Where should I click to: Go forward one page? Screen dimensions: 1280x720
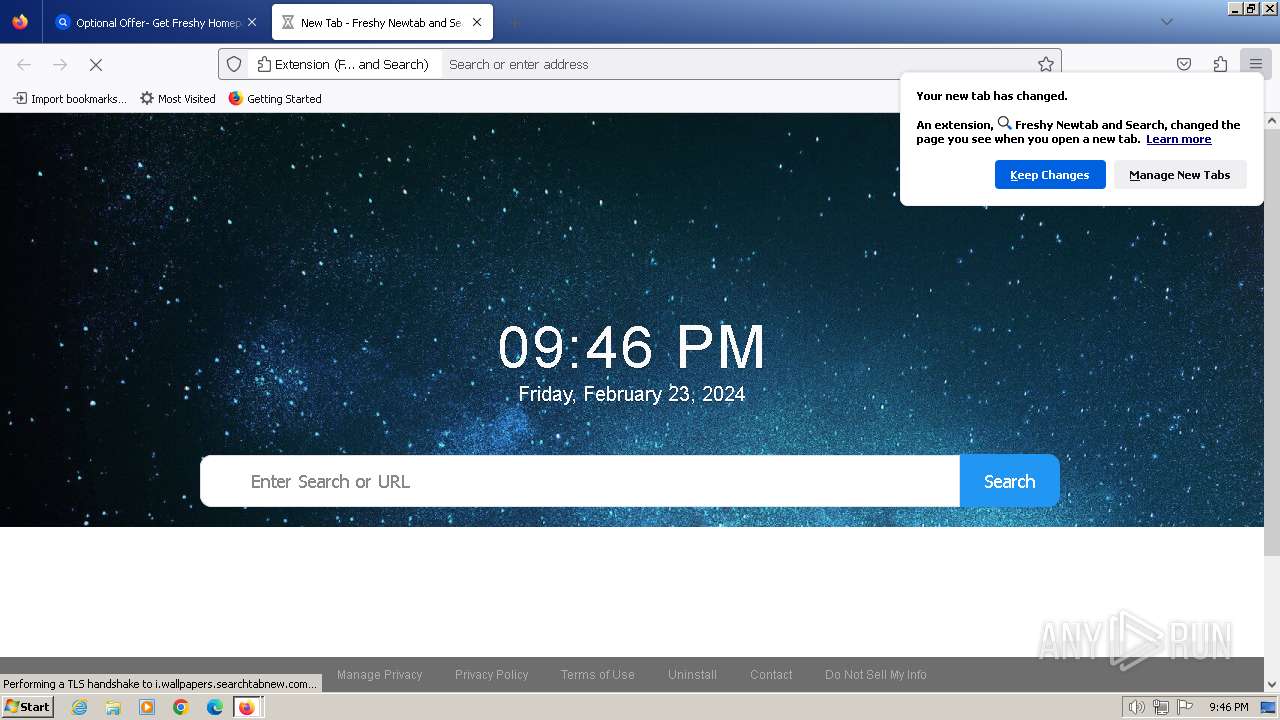coord(60,64)
